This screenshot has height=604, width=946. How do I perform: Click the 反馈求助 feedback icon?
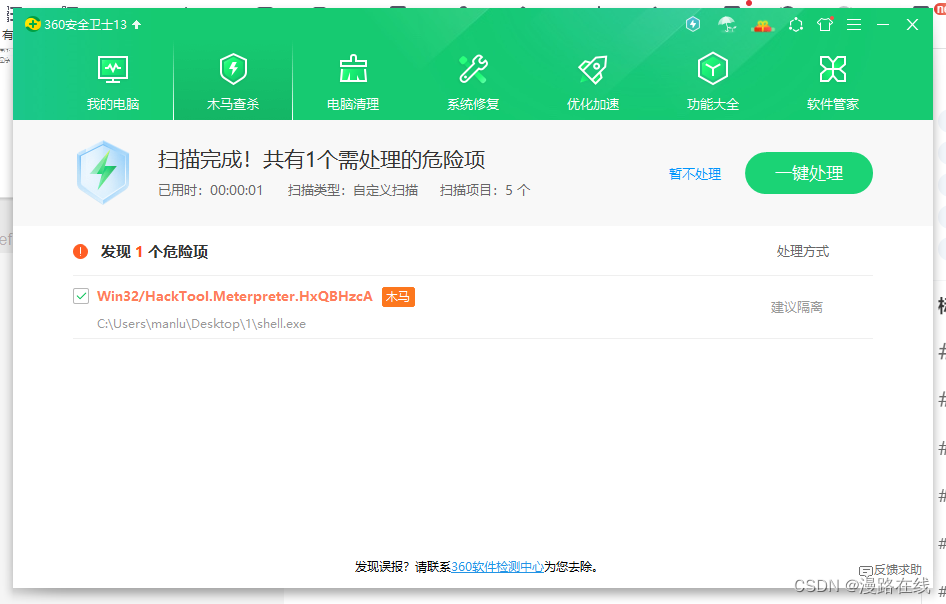click(x=866, y=571)
